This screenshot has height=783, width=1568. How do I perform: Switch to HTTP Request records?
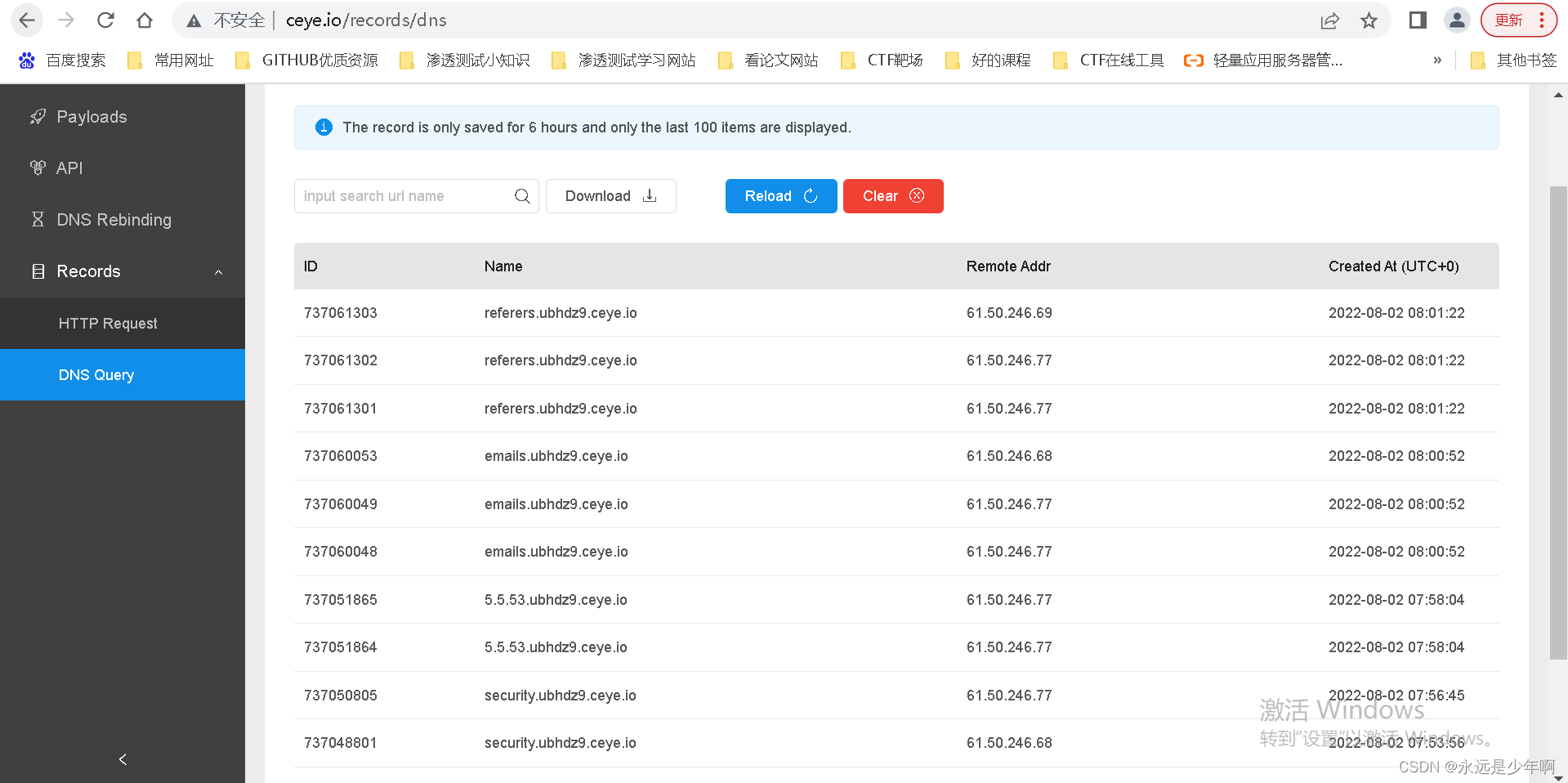click(108, 324)
